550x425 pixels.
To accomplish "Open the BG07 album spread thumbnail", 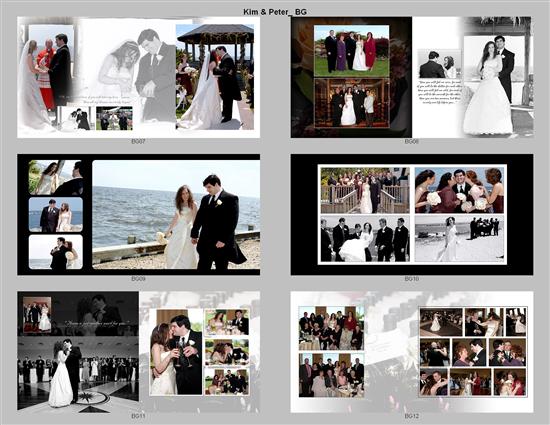I will pos(139,77).
